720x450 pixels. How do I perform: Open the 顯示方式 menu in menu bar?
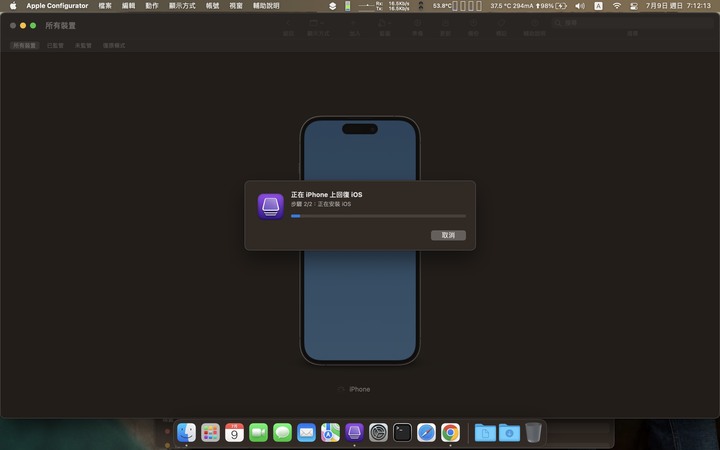click(x=182, y=6)
